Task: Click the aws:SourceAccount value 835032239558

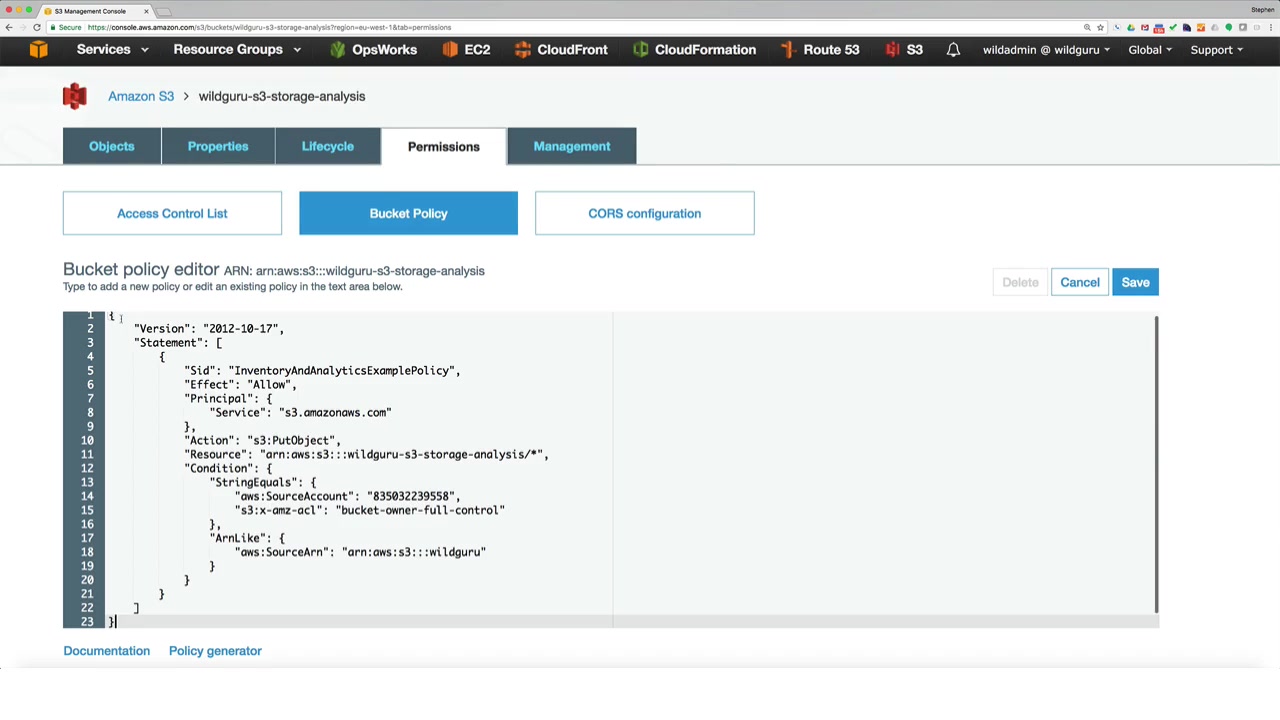Action: (x=411, y=496)
